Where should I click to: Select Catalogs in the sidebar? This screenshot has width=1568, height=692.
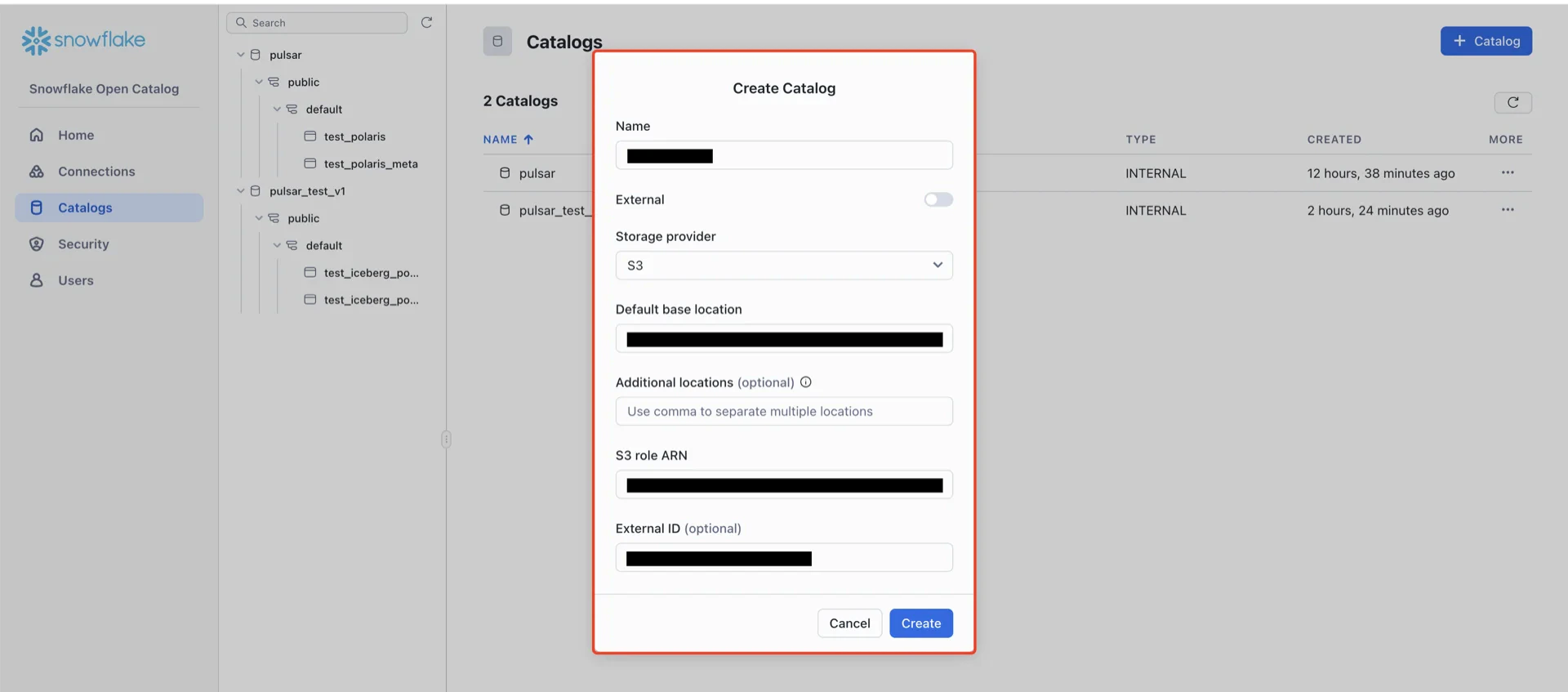coord(109,208)
